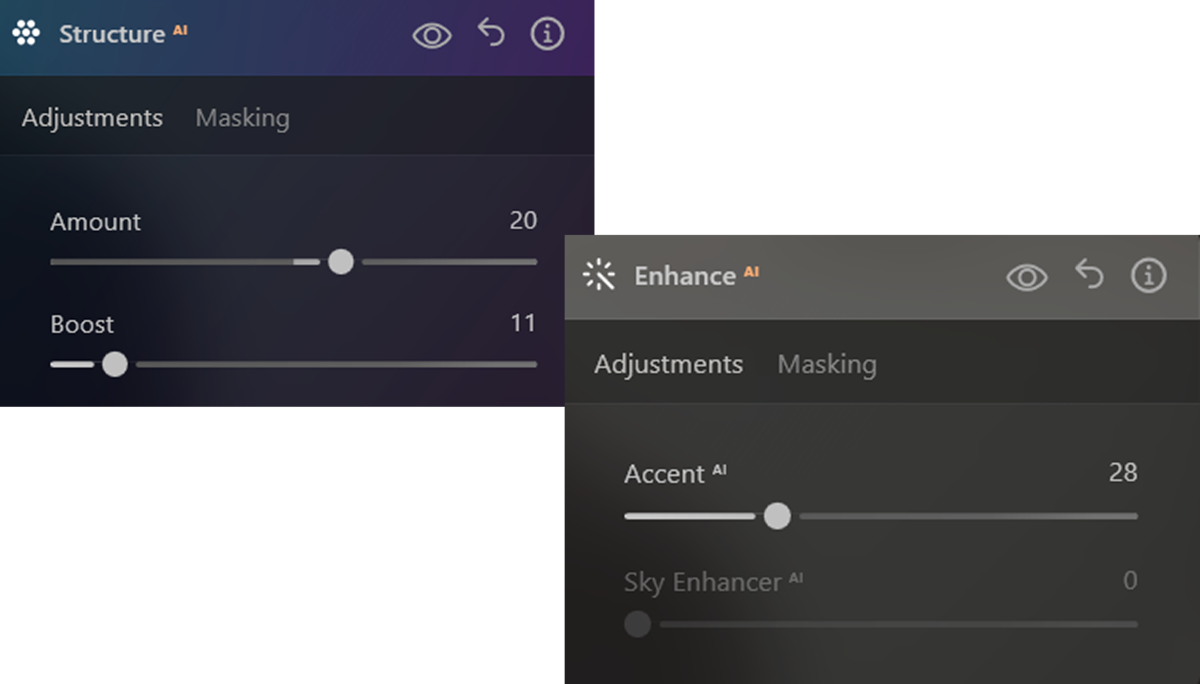Collapse the Enhance AI panel title

tap(696, 275)
